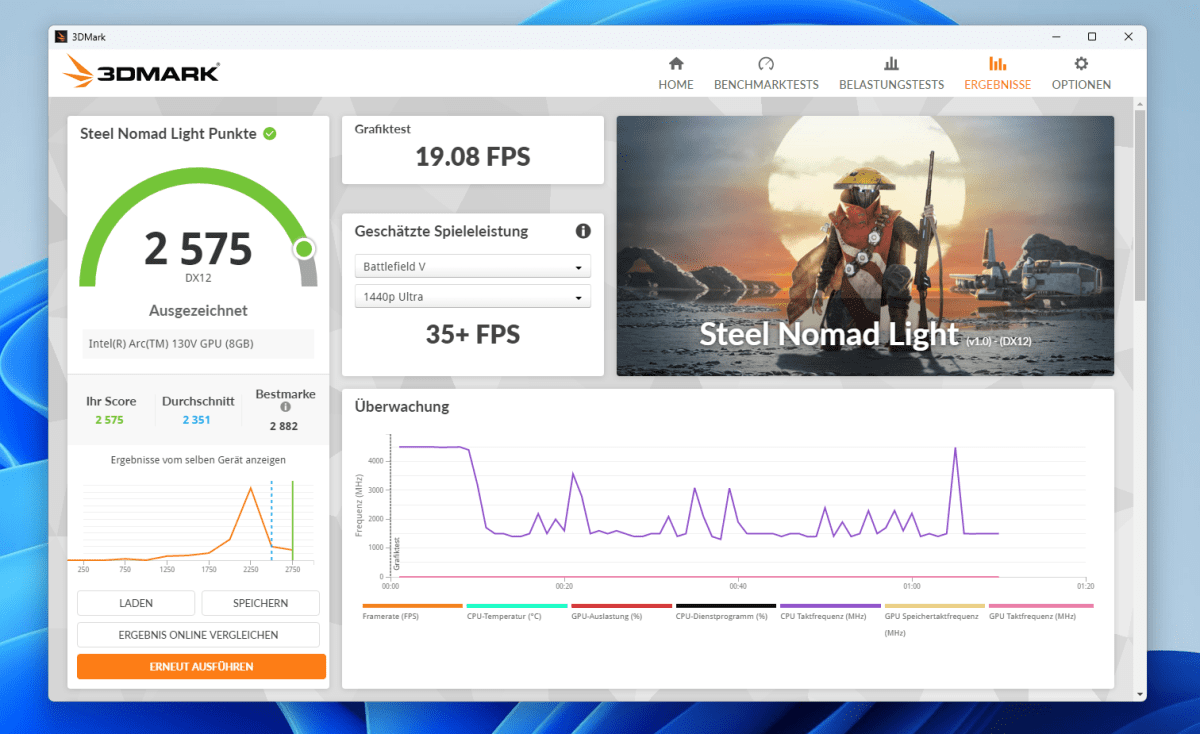Toggle the CPU Taktfrequenz legend entry
The height and width of the screenshot is (734, 1200).
coord(830,612)
